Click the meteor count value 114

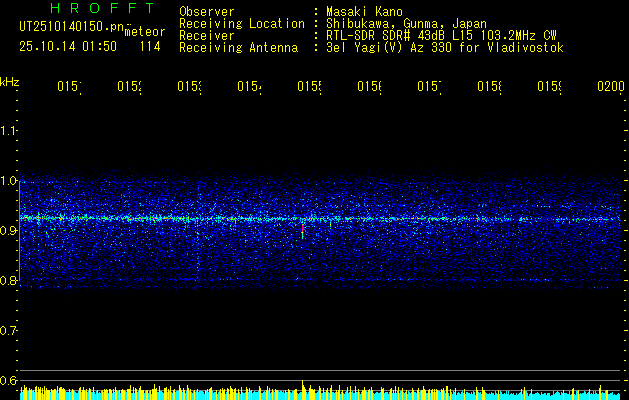click(150, 47)
